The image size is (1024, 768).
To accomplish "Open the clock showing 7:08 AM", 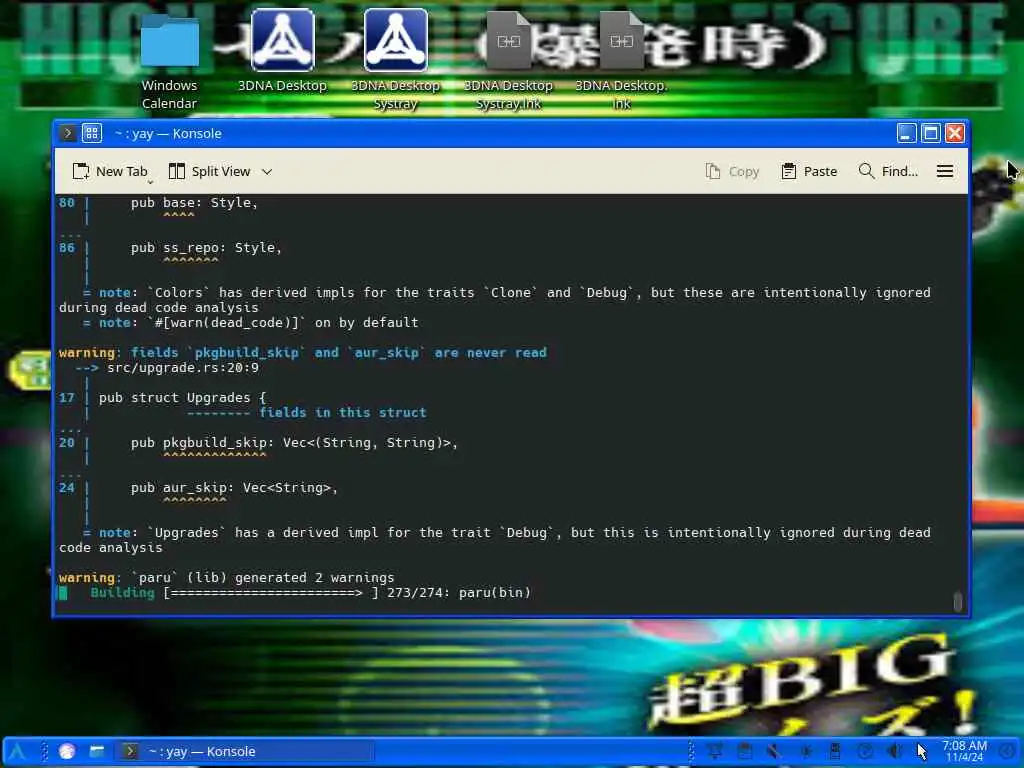I will click(965, 752).
